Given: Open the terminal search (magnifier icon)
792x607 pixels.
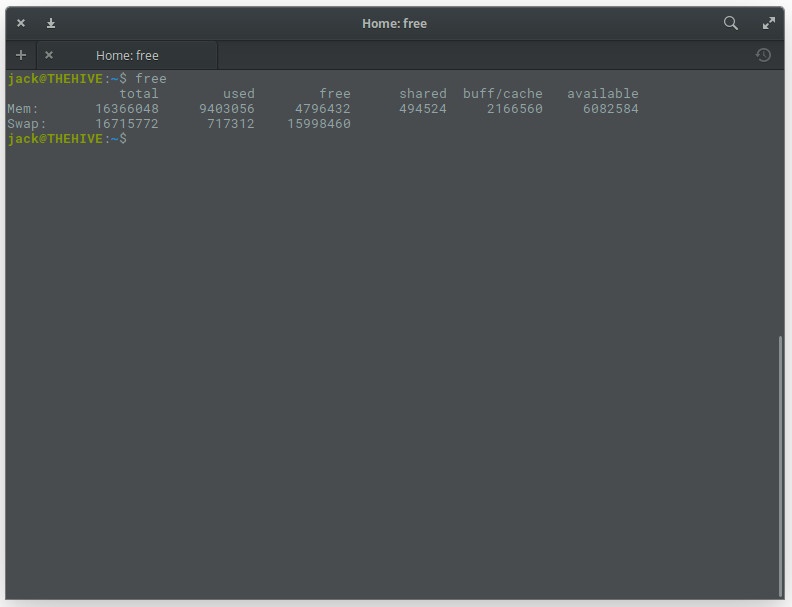Looking at the screenshot, I should click(731, 23).
